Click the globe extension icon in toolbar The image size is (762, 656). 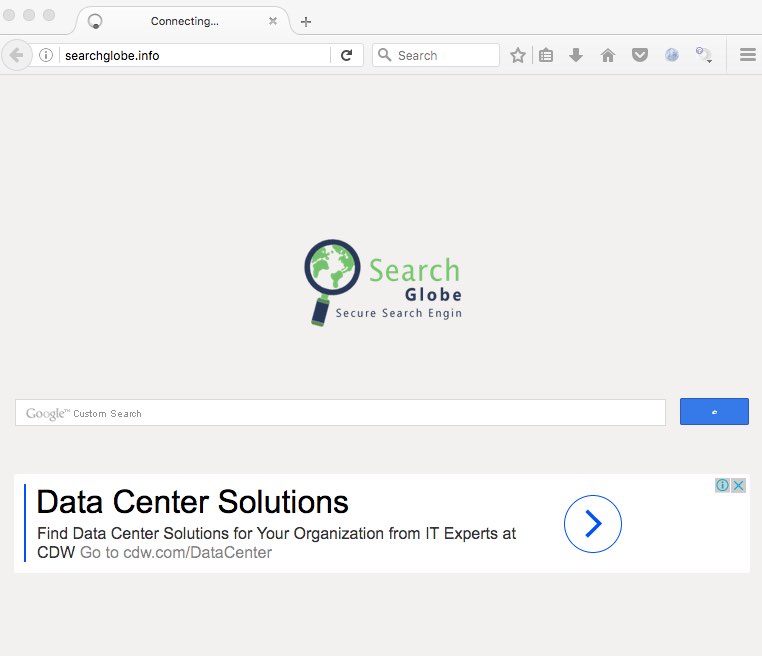pyautogui.click(x=672, y=56)
